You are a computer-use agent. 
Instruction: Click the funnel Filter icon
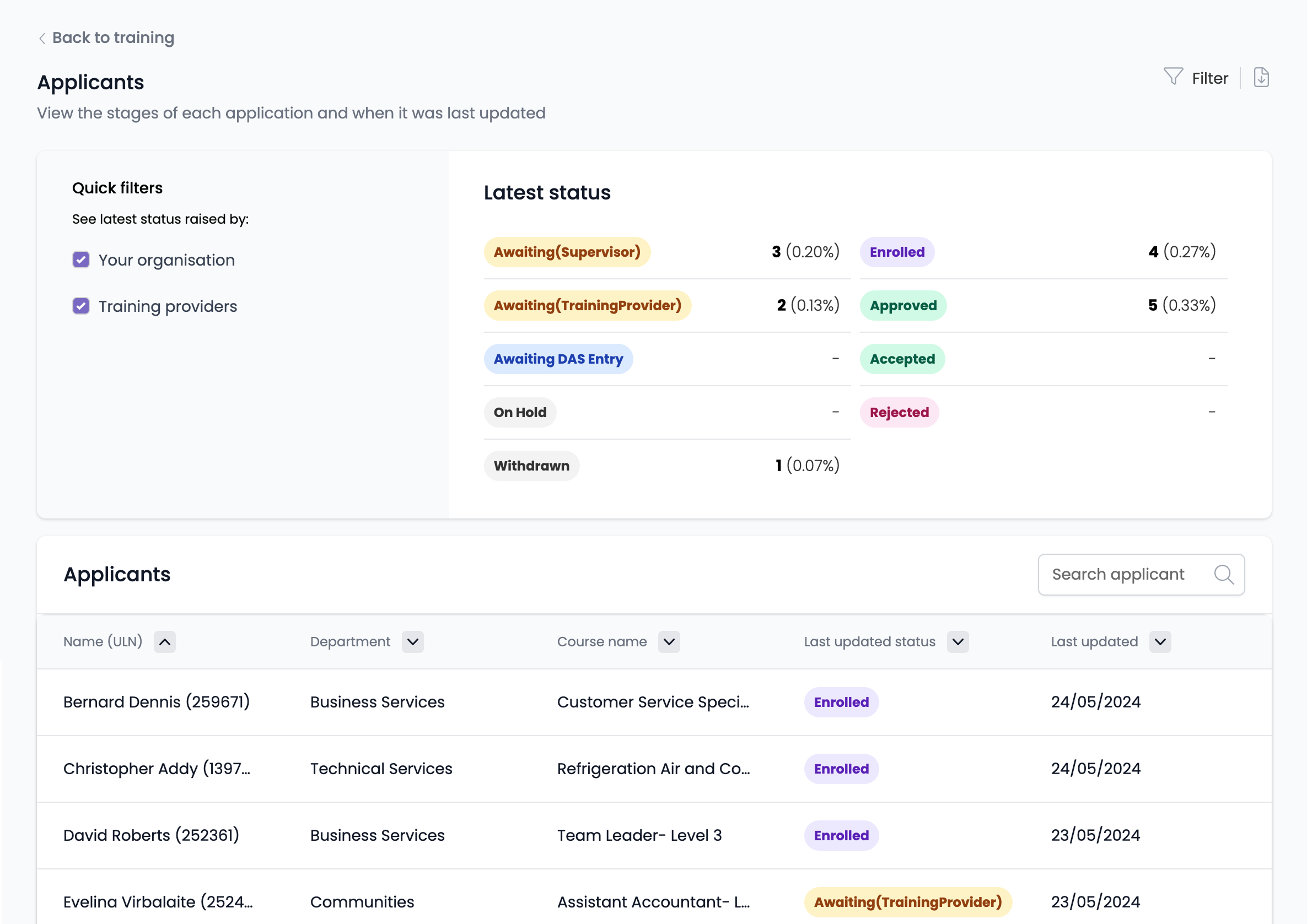1172,77
